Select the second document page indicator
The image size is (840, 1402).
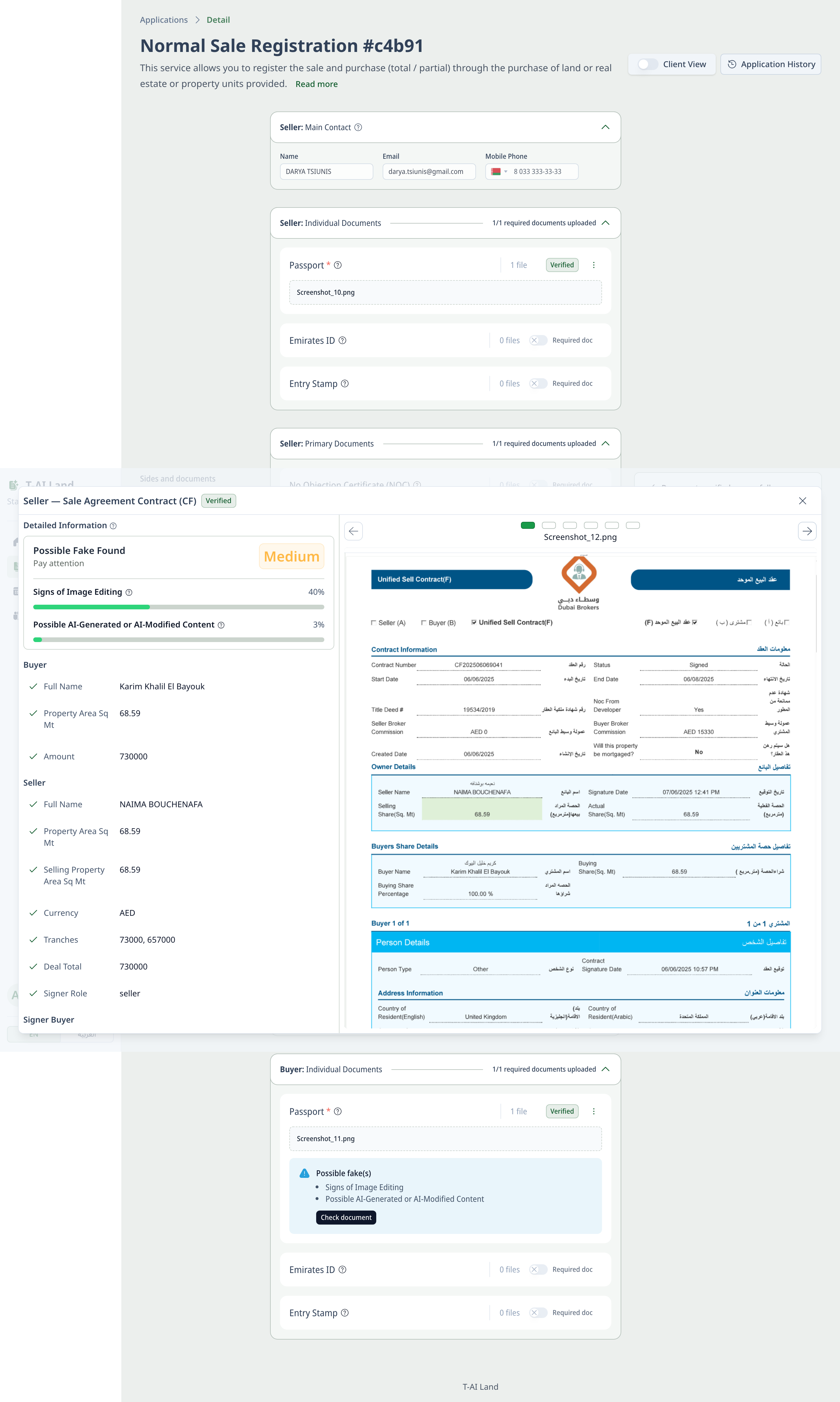pos(549,526)
